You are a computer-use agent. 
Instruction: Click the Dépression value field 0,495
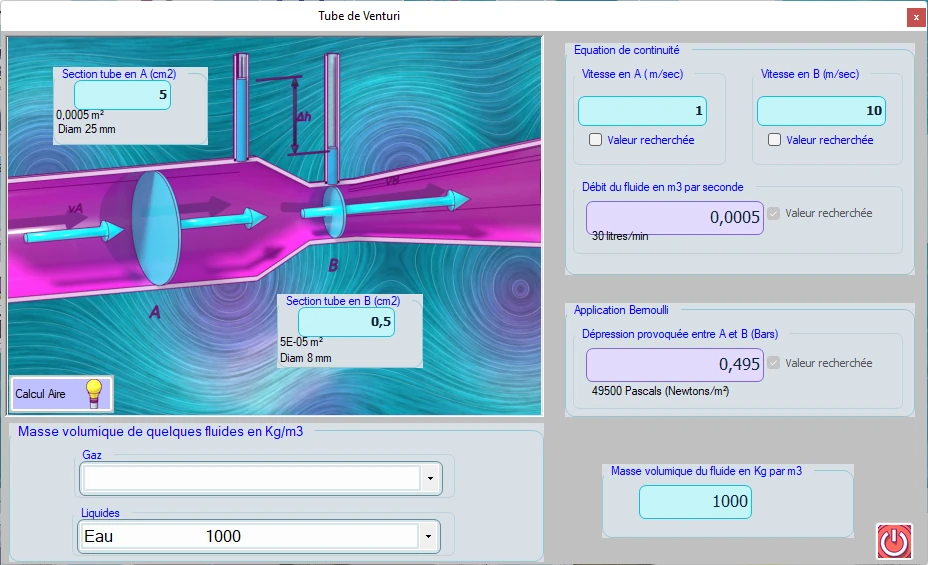675,364
